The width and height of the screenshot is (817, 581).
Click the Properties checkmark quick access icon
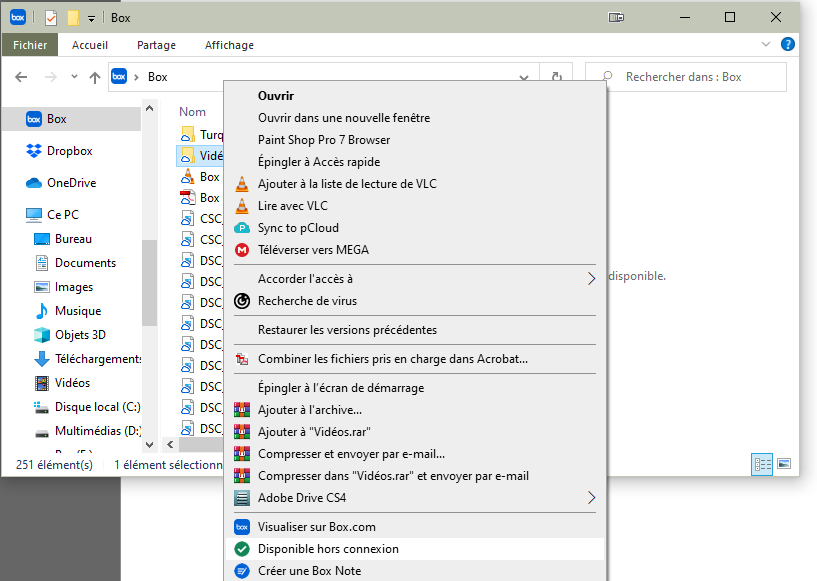point(51,18)
